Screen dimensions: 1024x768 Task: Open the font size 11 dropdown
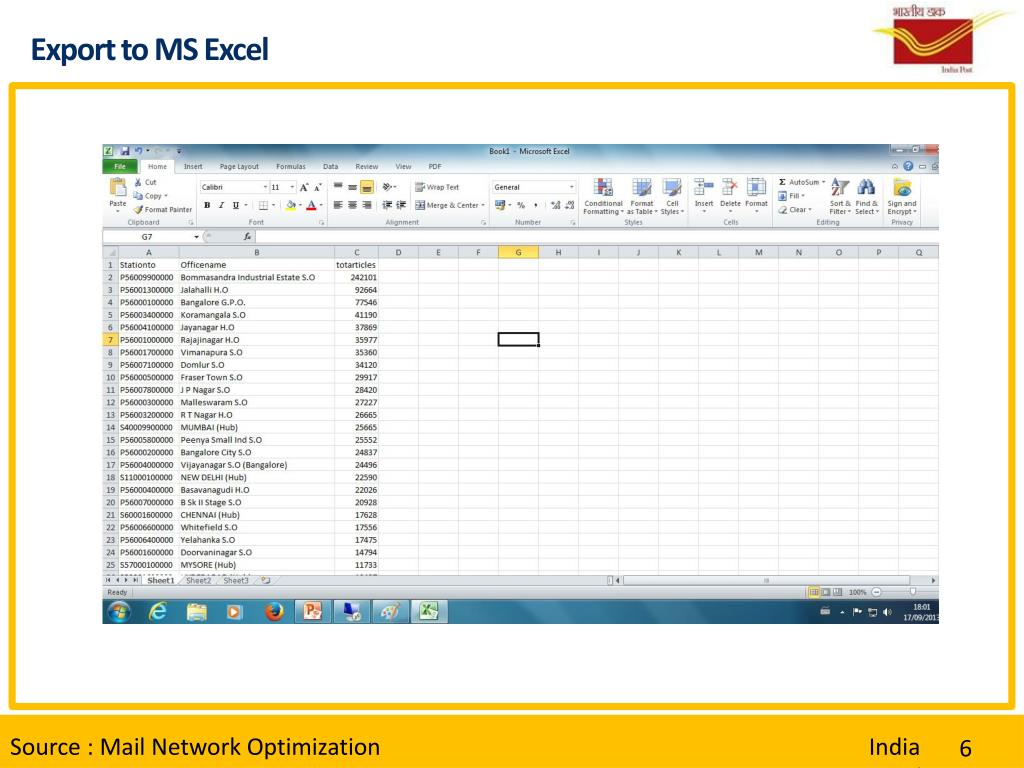(x=292, y=187)
